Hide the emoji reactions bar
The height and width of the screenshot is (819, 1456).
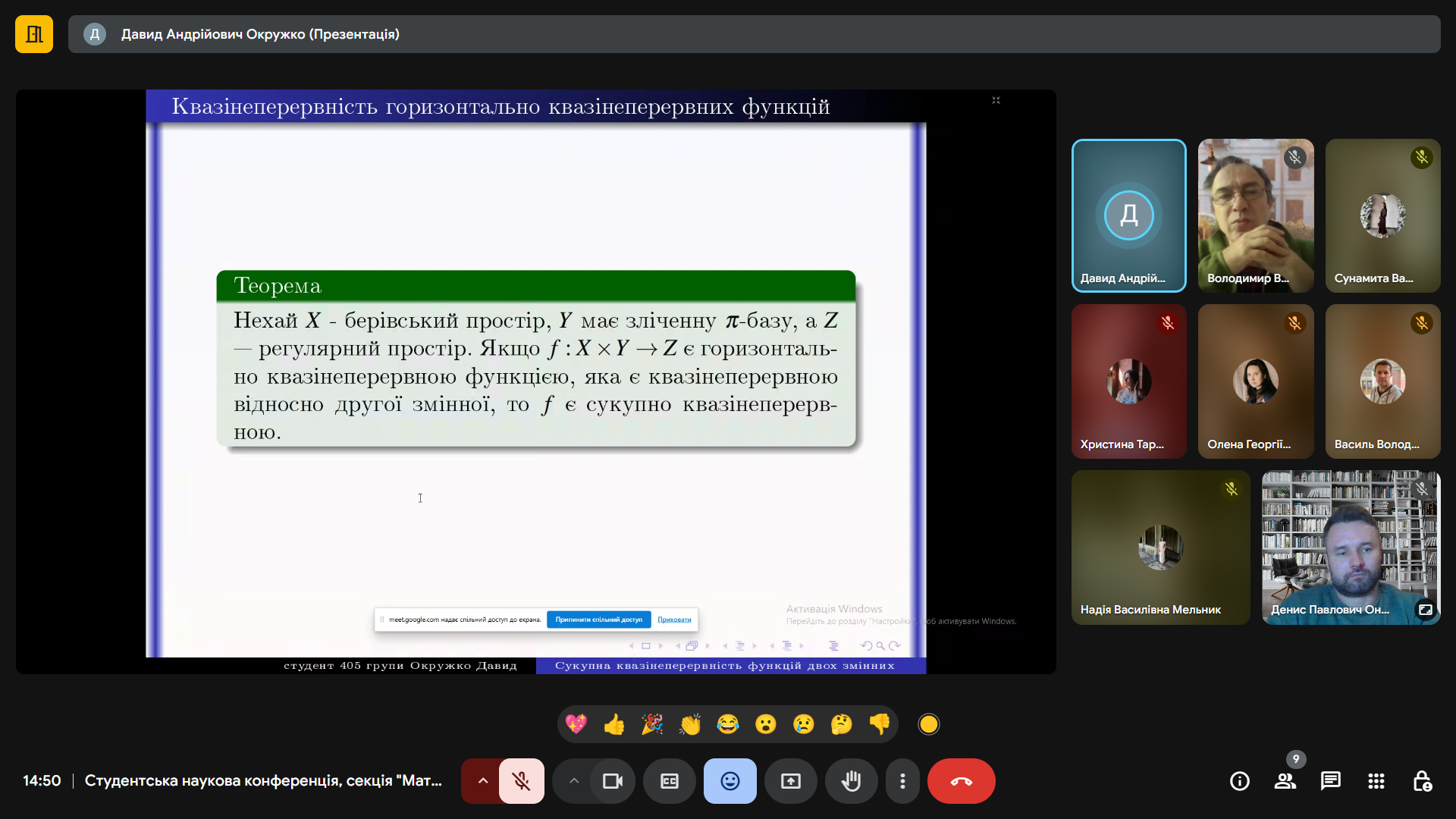[x=730, y=781]
